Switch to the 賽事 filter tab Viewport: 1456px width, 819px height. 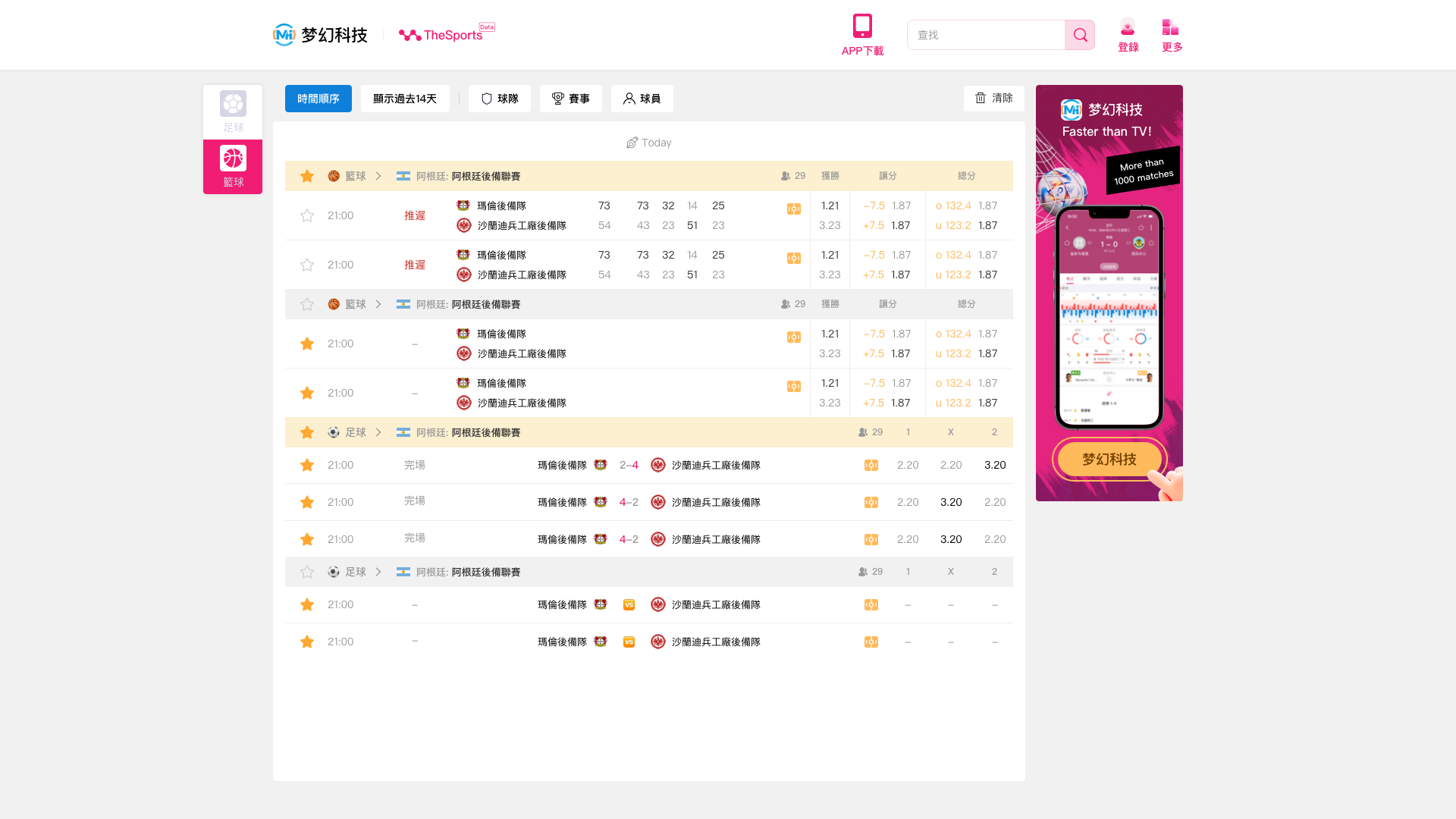tap(570, 98)
